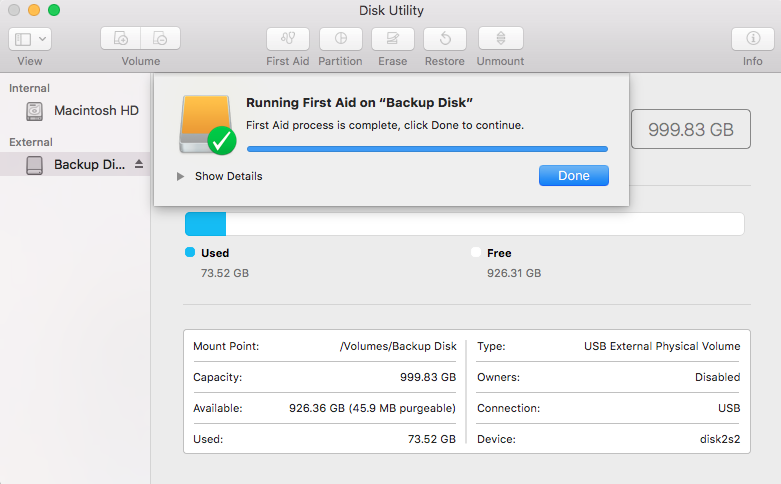Viewport: 781px width, 484px height.
Task: Click the add Volume toolbar icon
Action: pyautogui.click(x=121, y=38)
